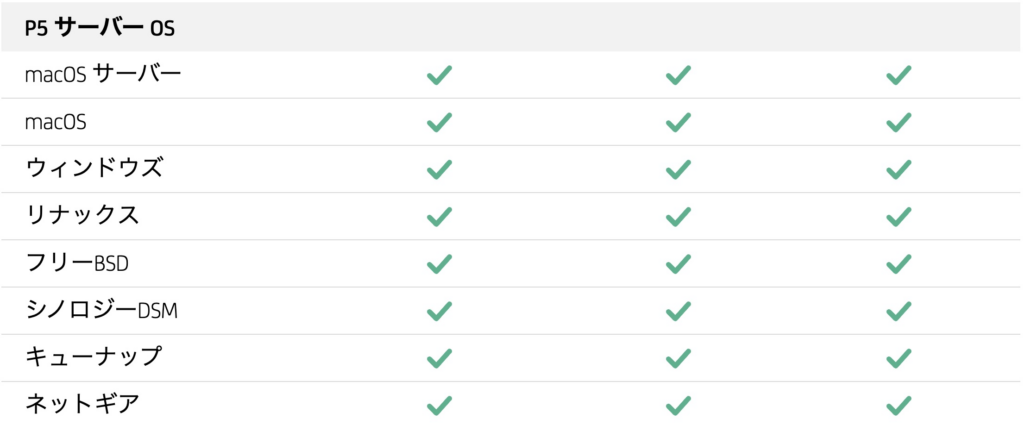
Task: Click the リナックス row label
Action: [x=82, y=215]
